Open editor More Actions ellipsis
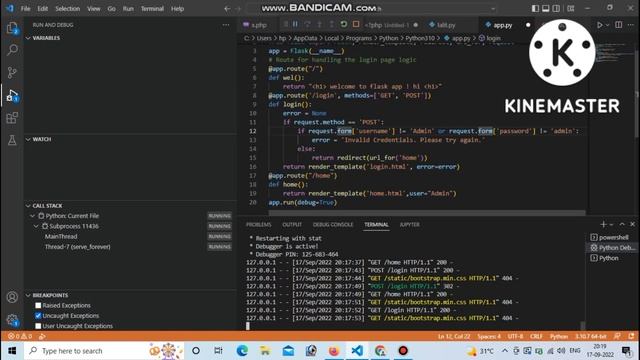The width and height of the screenshot is (640, 360). (631, 25)
